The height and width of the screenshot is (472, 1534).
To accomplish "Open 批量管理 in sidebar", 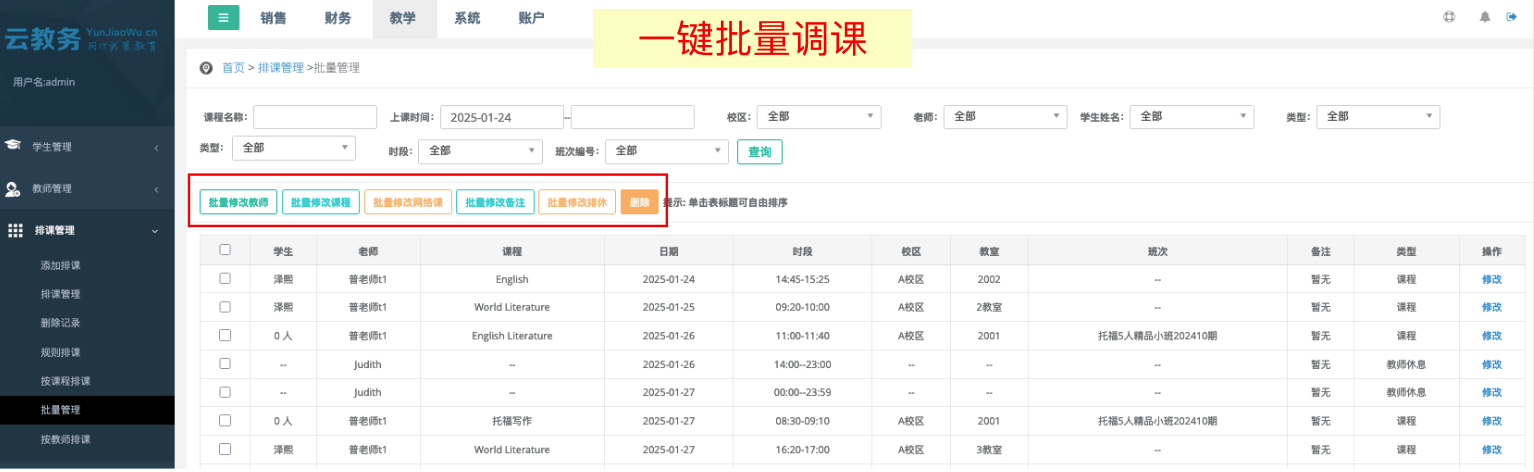I will tap(60, 410).
